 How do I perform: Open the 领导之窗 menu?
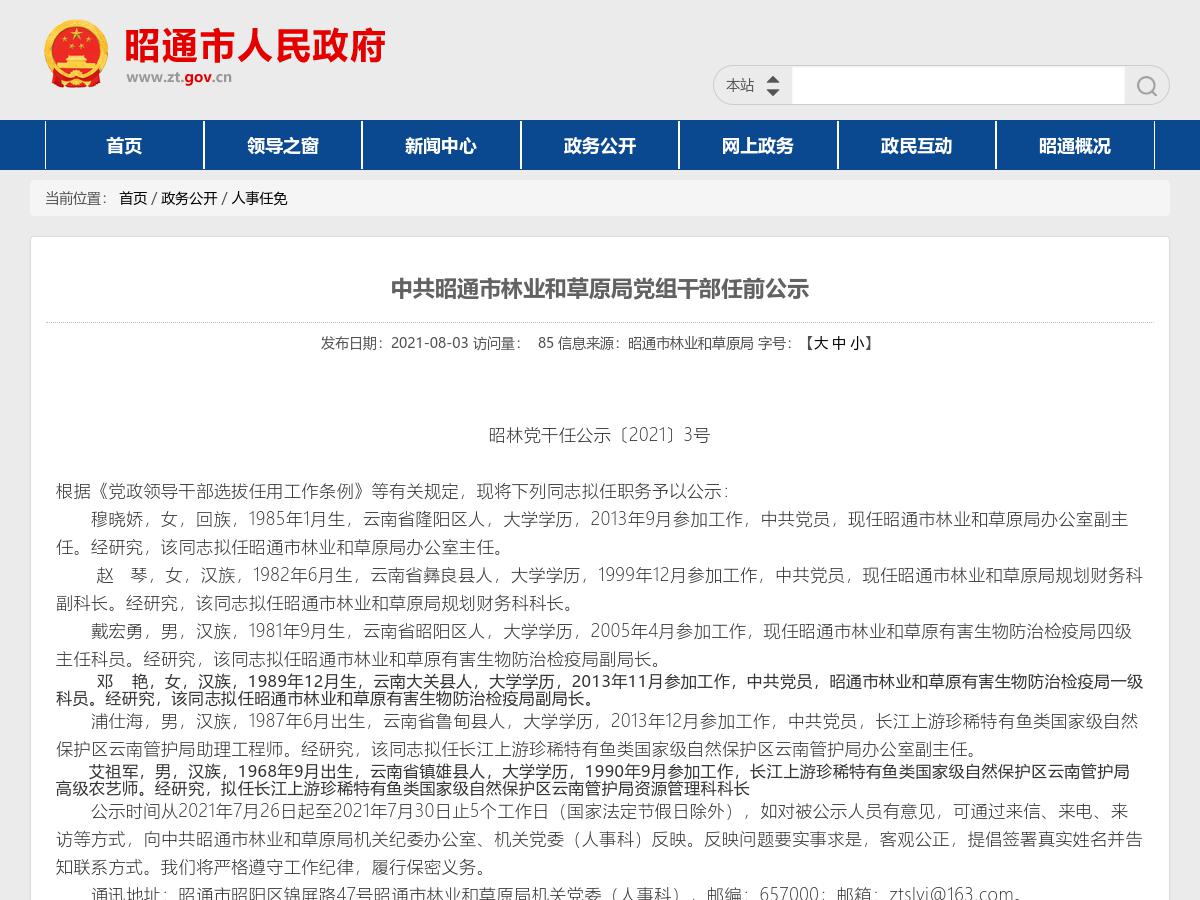(x=282, y=145)
